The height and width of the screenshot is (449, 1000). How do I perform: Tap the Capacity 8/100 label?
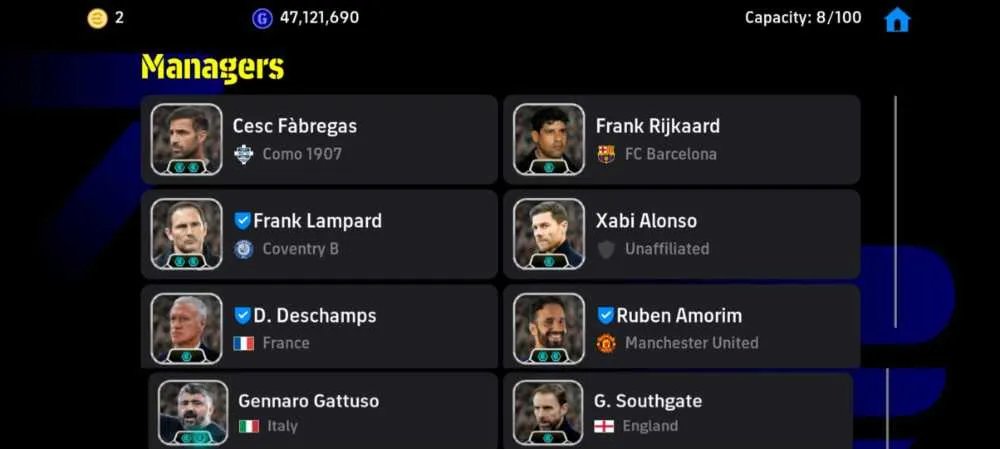tap(803, 18)
